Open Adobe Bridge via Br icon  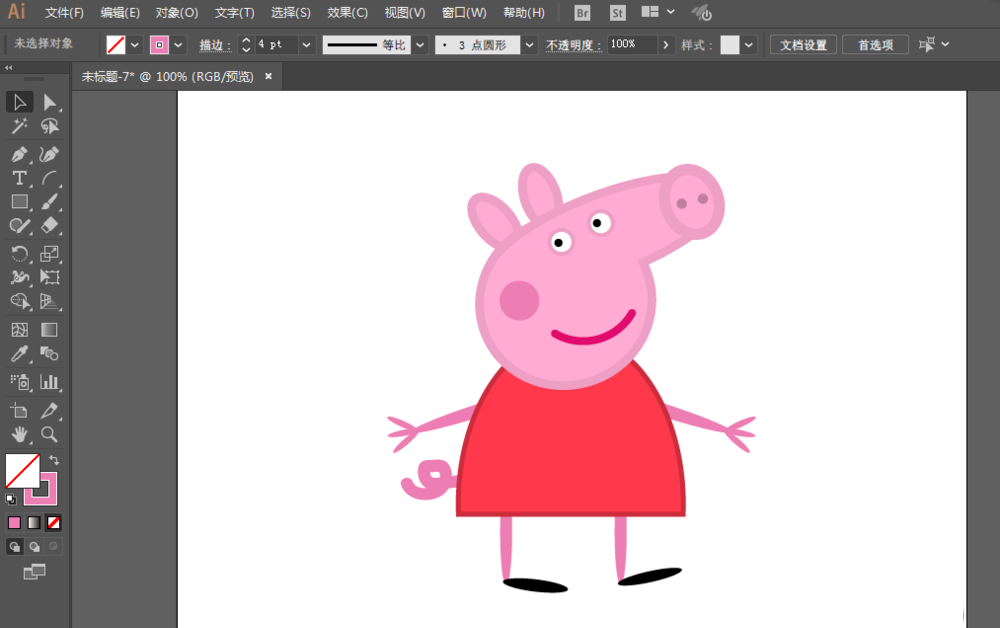tap(582, 13)
